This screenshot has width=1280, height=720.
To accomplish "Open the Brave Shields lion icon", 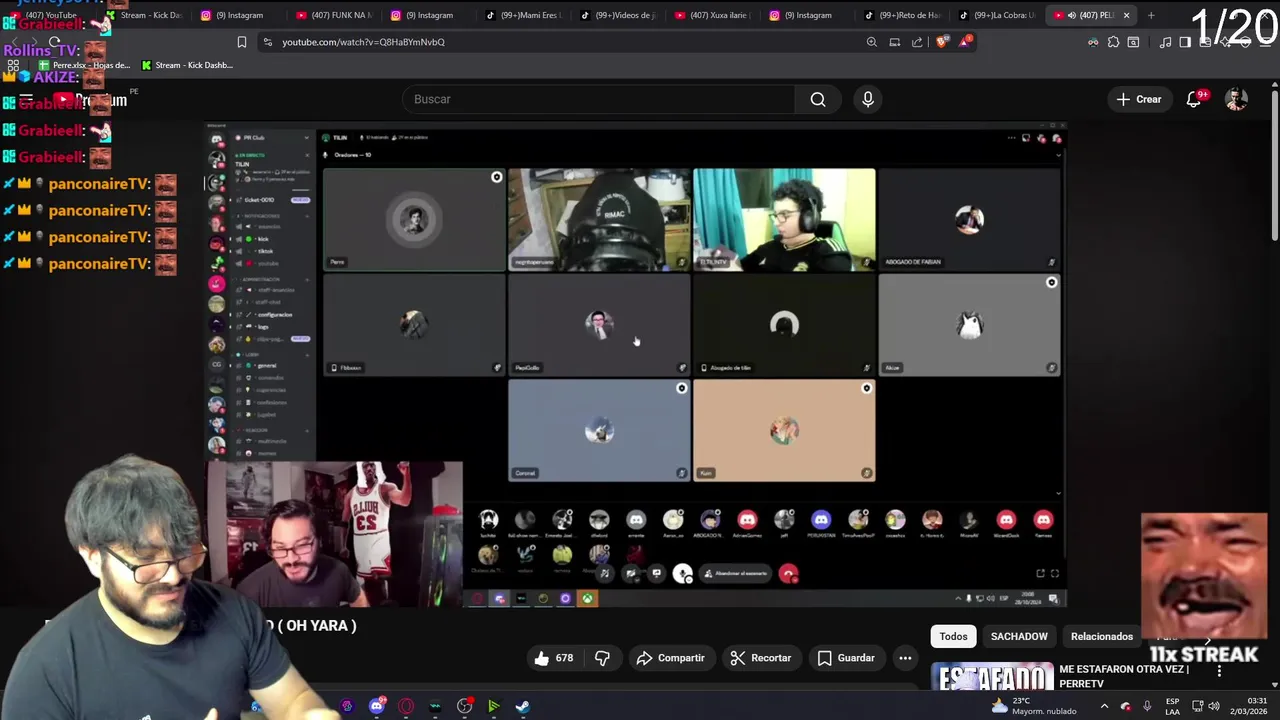I will point(943,42).
